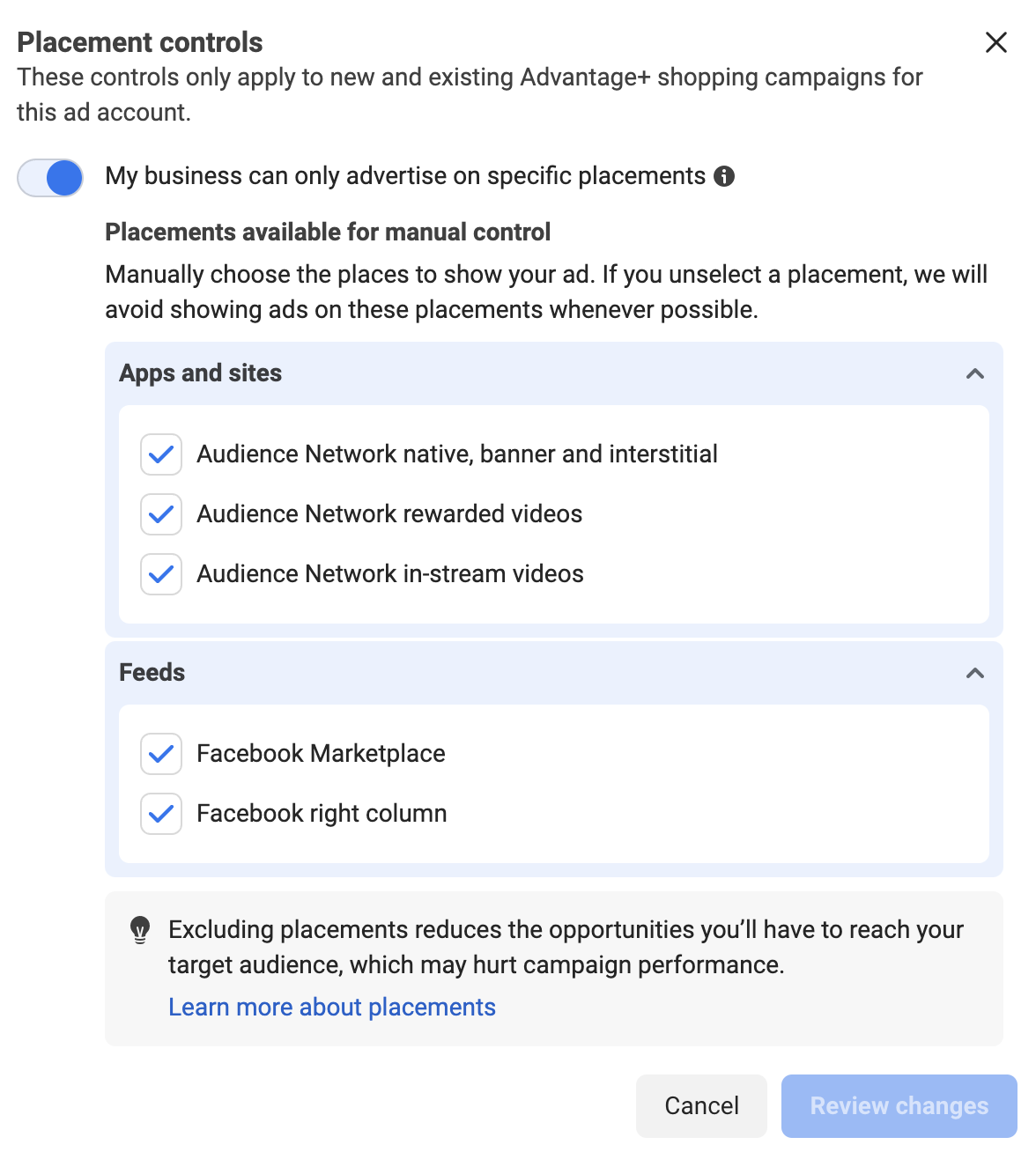
Task: Collapse the Apps and sites section chevron
Action: [975, 373]
